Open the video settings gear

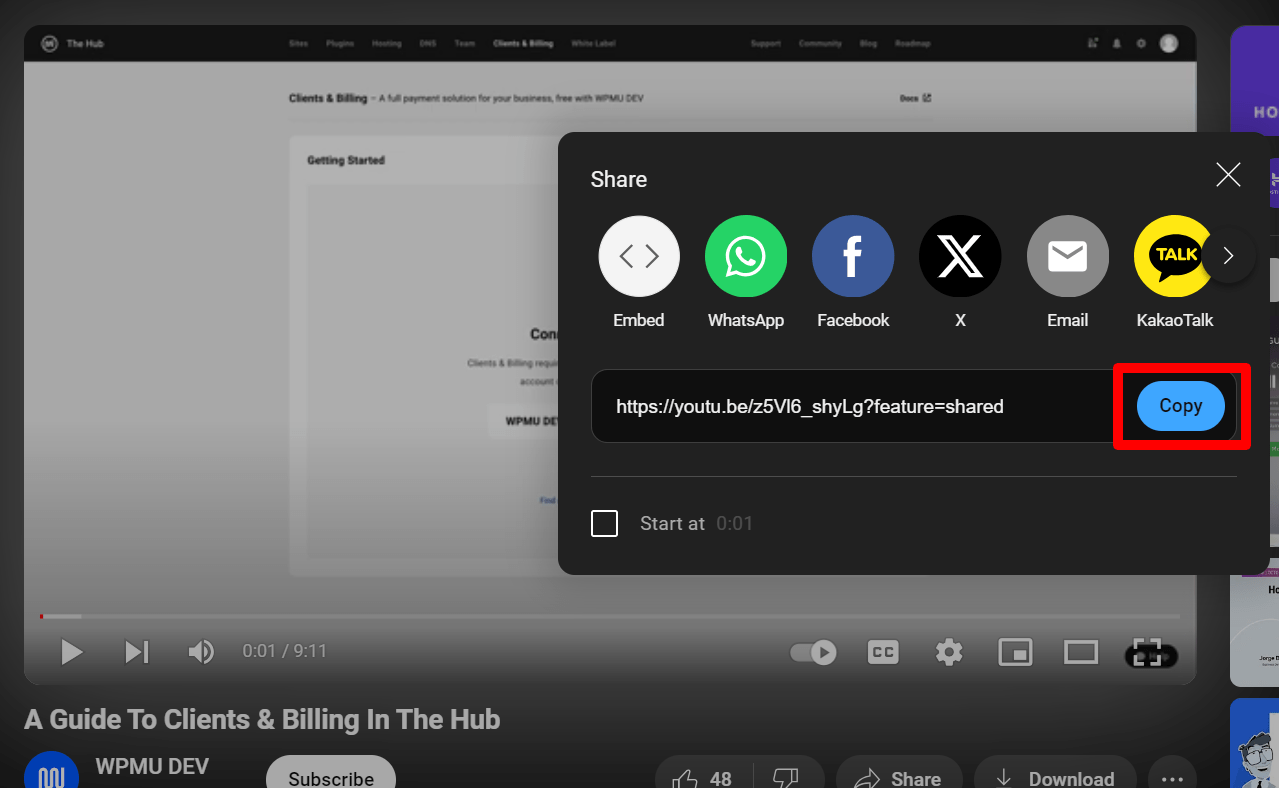tap(948, 651)
